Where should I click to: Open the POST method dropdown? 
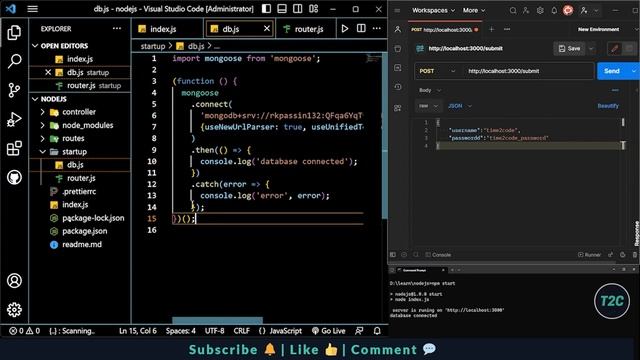coord(437,71)
